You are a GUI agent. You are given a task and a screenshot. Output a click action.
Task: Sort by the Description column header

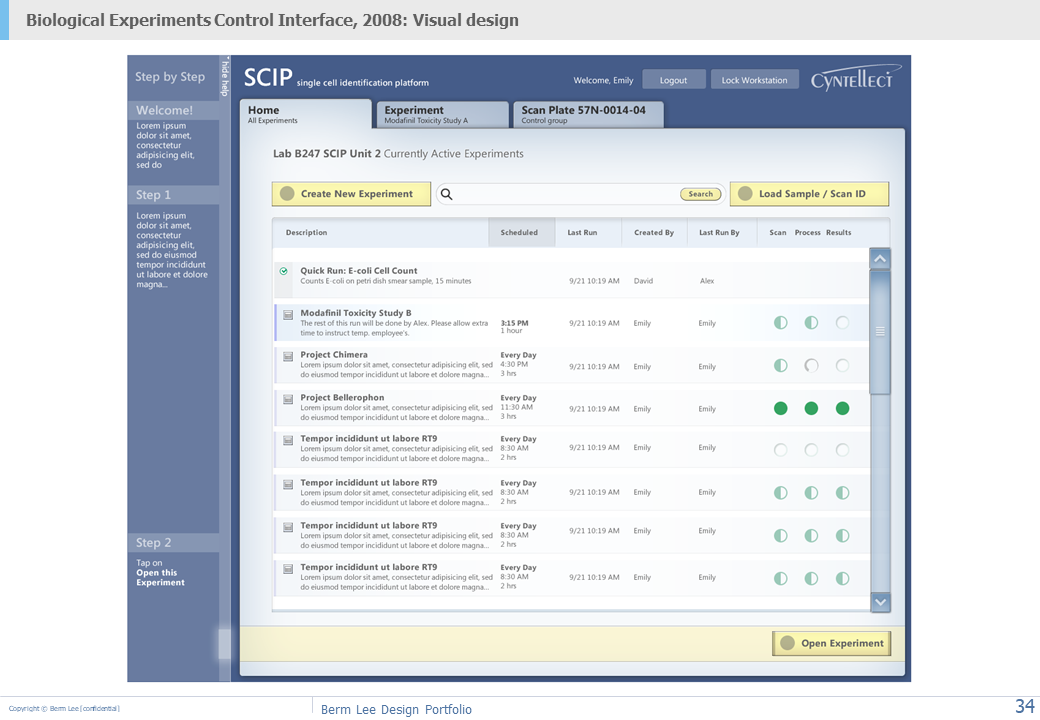tap(306, 233)
